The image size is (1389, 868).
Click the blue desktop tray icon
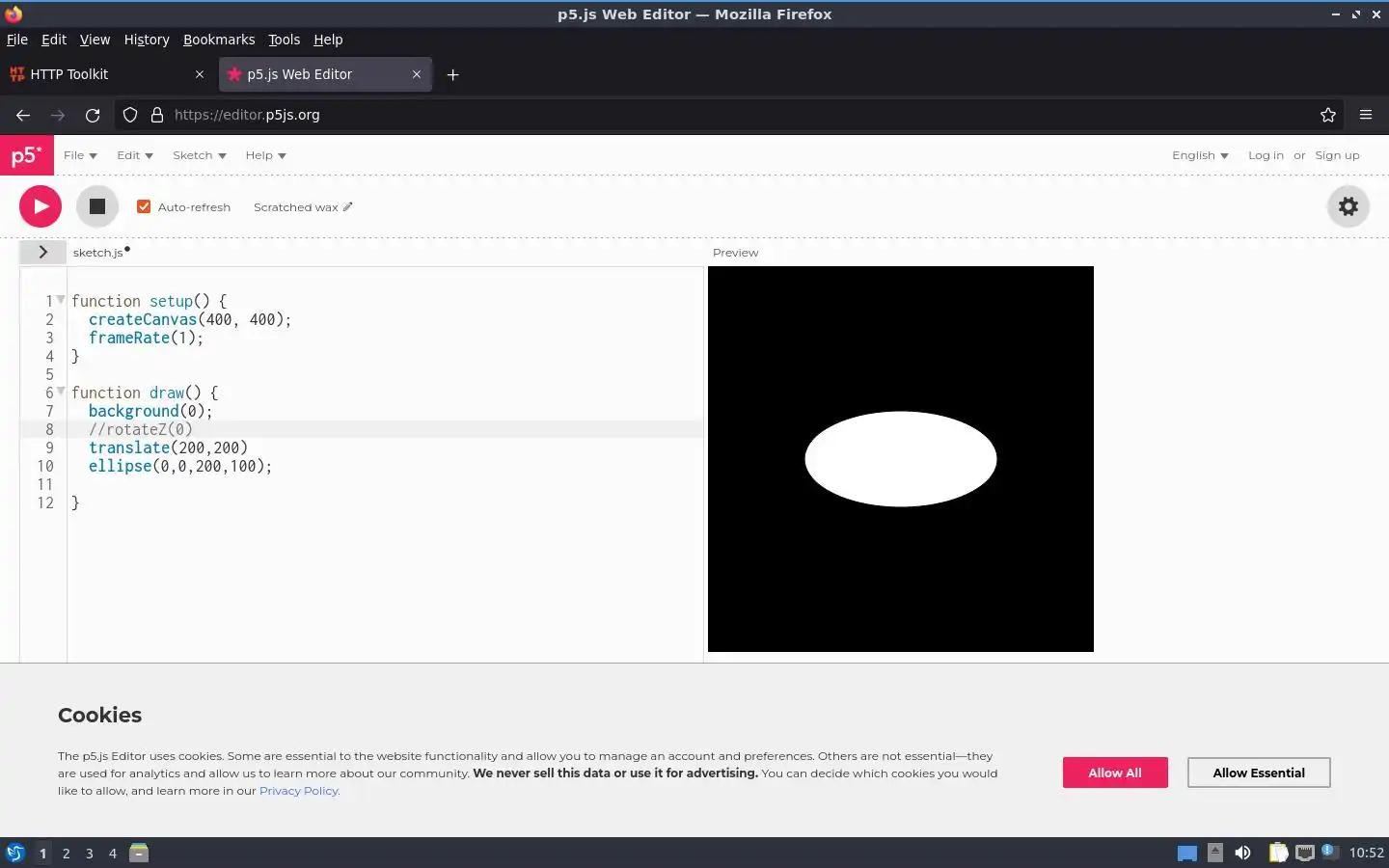1187,853
